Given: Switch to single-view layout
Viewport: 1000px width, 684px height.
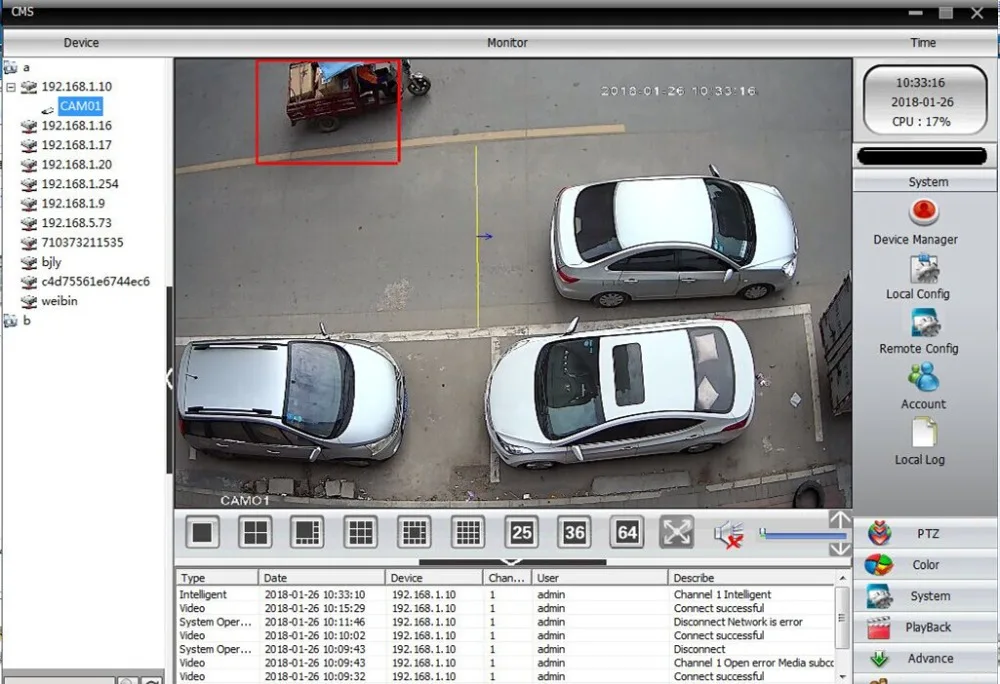Looking at the screenshot, I should point(203,532).
